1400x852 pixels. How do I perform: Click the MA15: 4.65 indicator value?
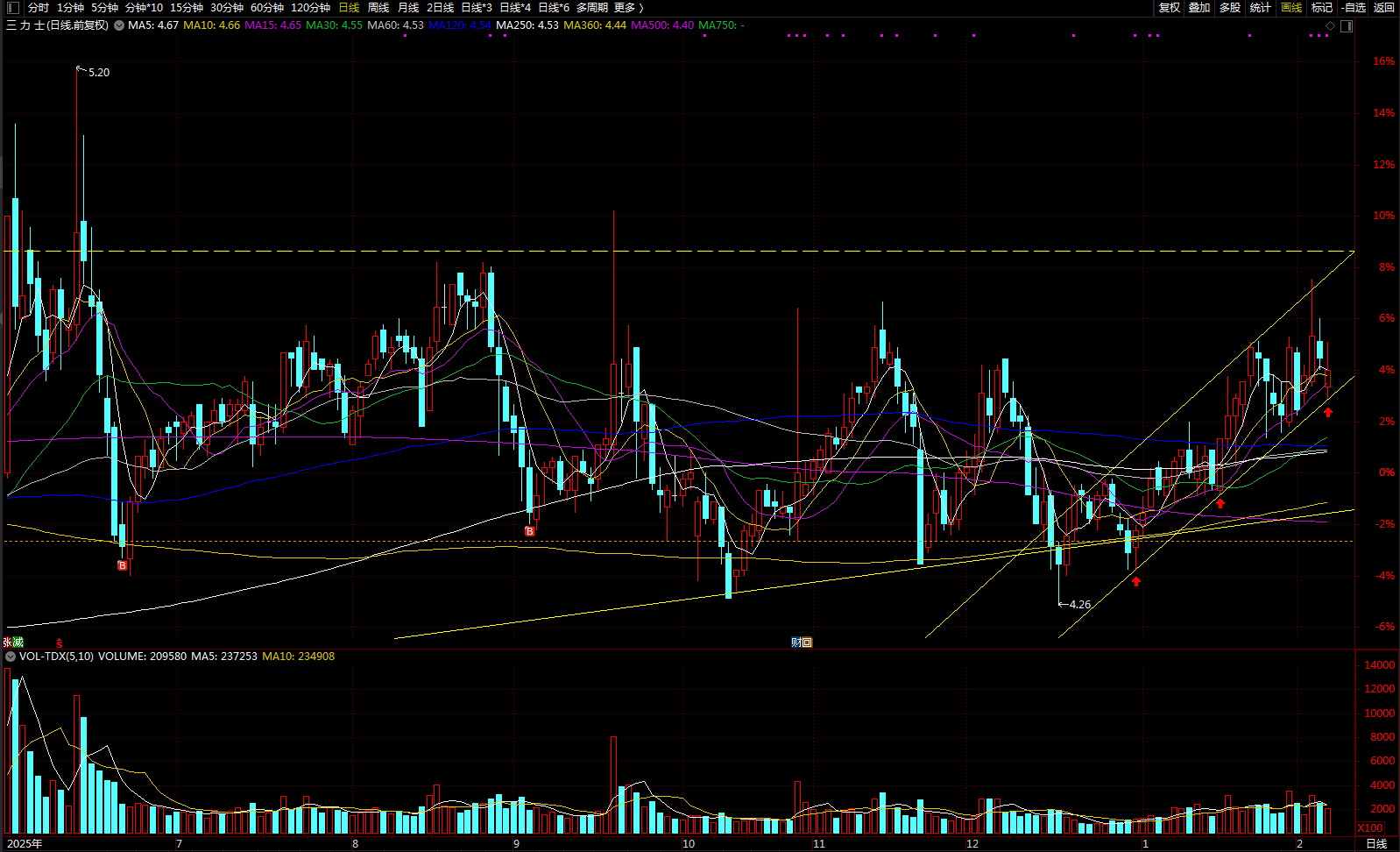pyautogui.click(x=273, y=25)
